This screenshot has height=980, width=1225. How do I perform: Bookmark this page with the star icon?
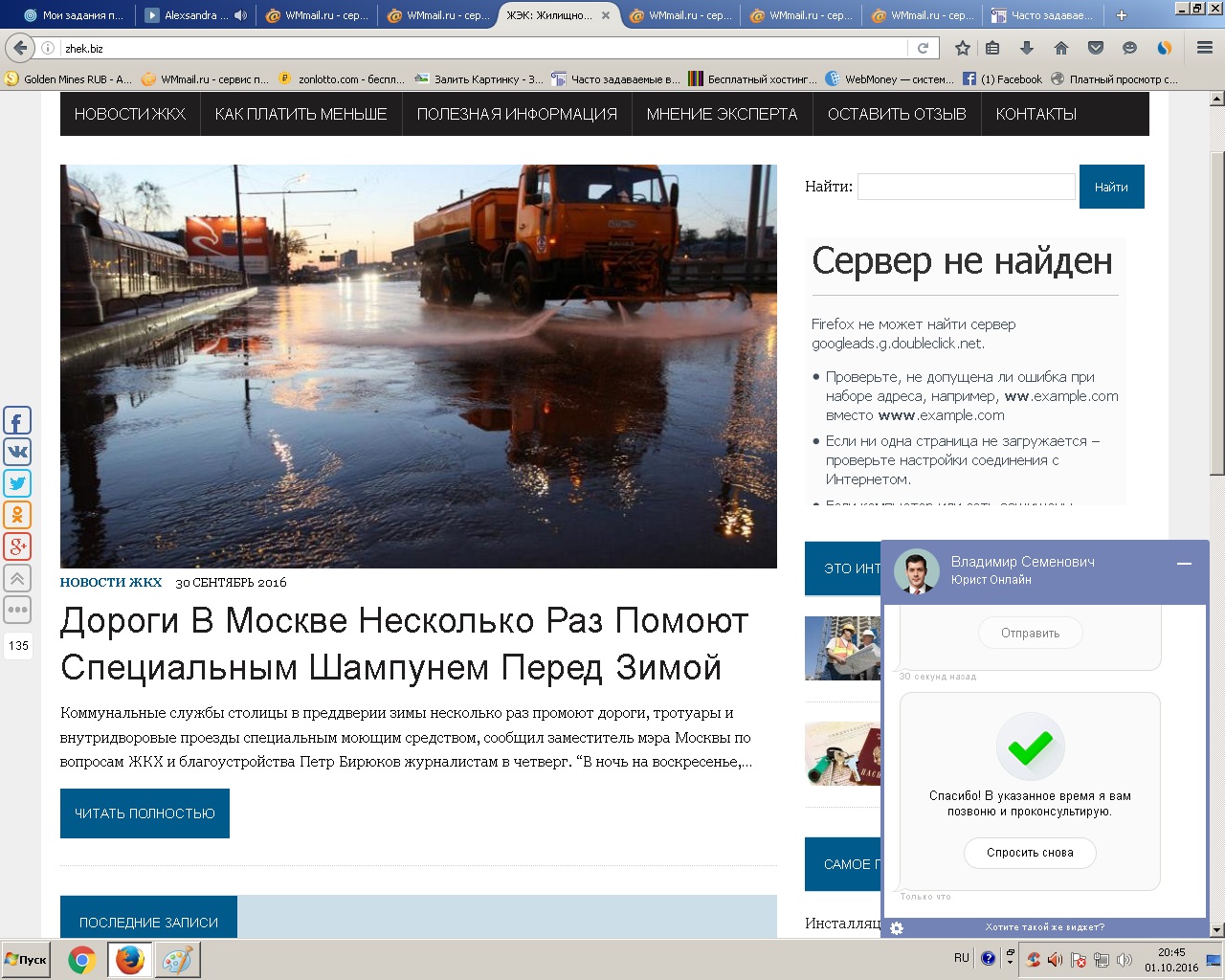click(x=963, y=48)
